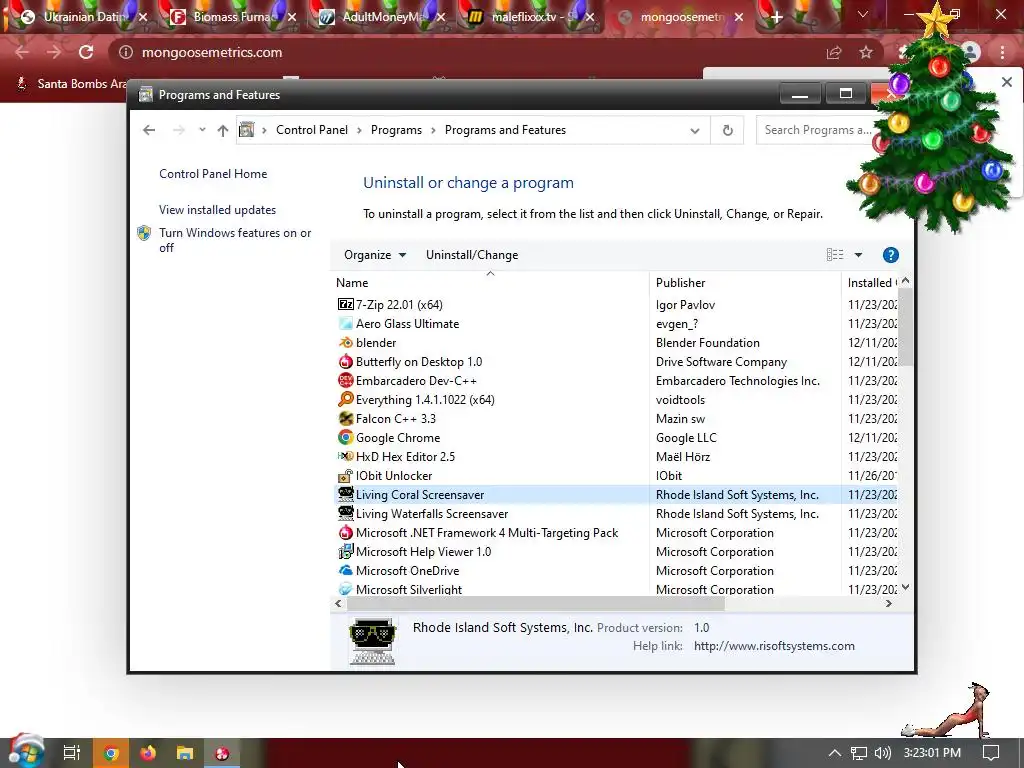The image size is (1024, 768).
Task: Open the Organize dropdown menu
Action: coord(375,255)
